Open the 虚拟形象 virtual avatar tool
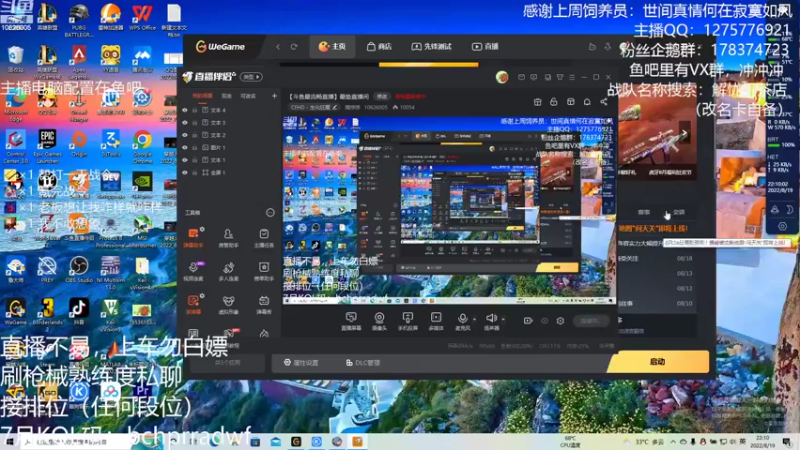 (x=228, y=304)
